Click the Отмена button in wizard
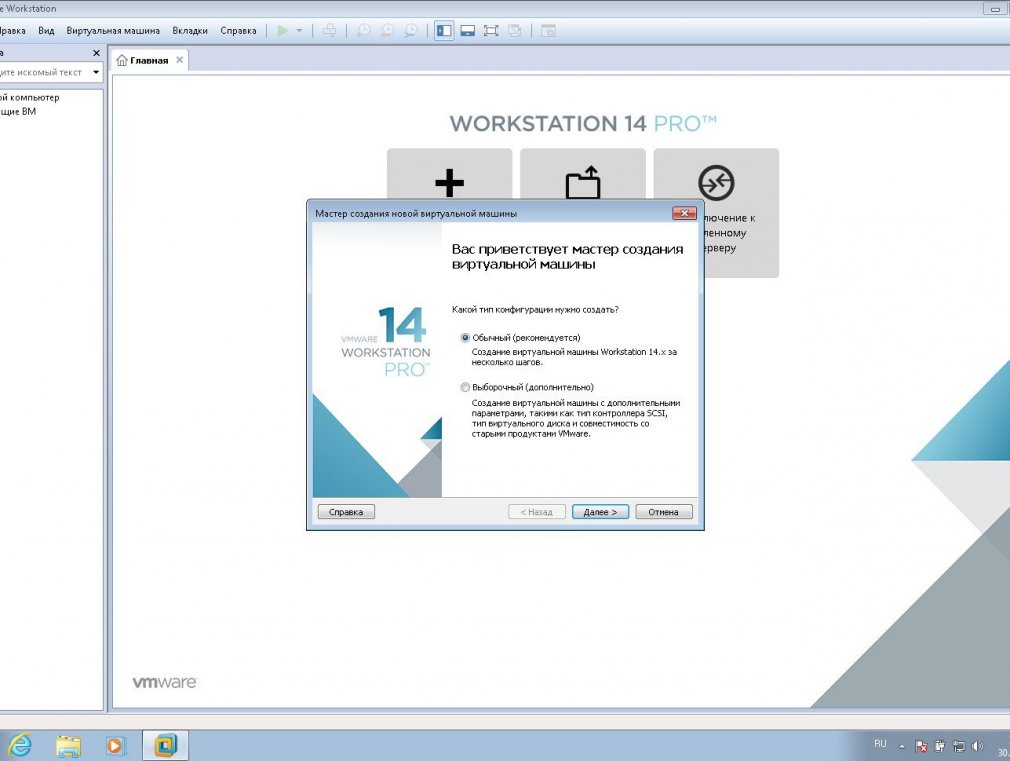 (663, 512)
